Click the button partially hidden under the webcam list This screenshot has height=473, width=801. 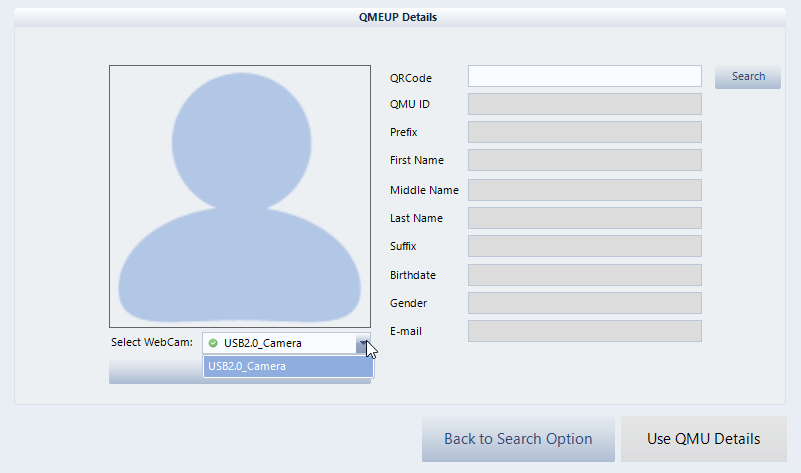pos(155,372)
